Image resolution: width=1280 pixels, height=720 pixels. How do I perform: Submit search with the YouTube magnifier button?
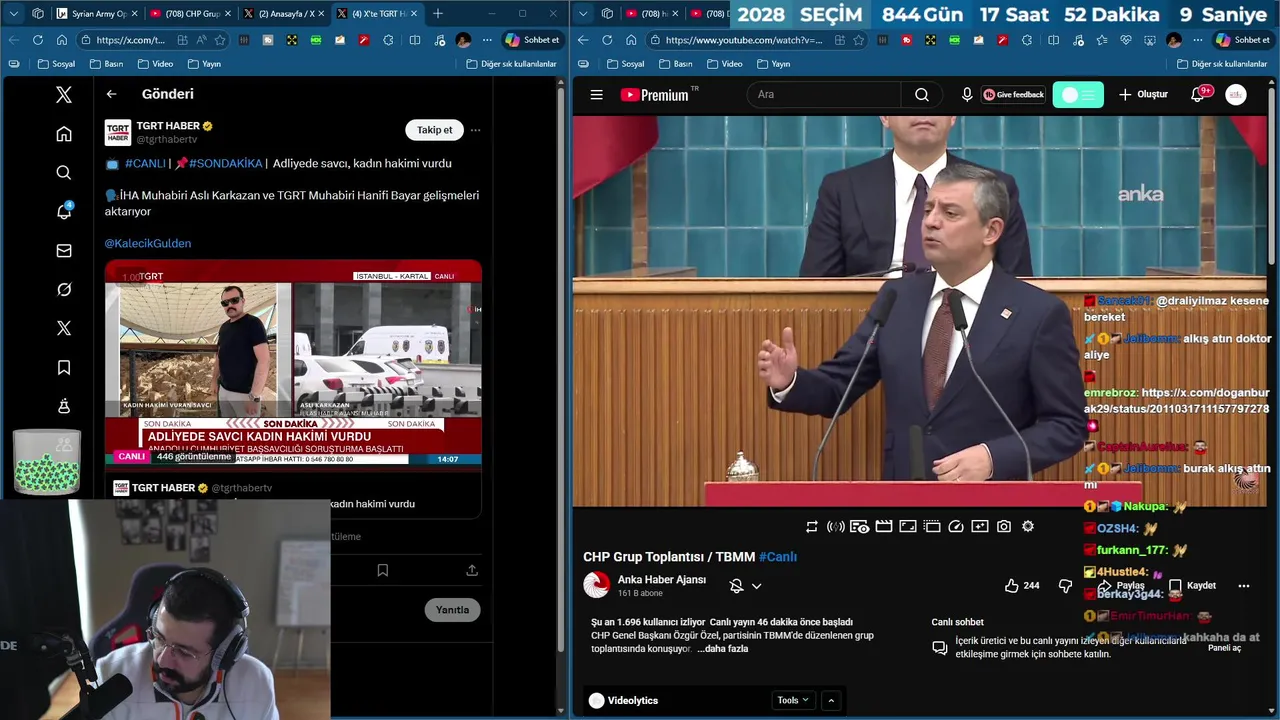coord(922,95)
